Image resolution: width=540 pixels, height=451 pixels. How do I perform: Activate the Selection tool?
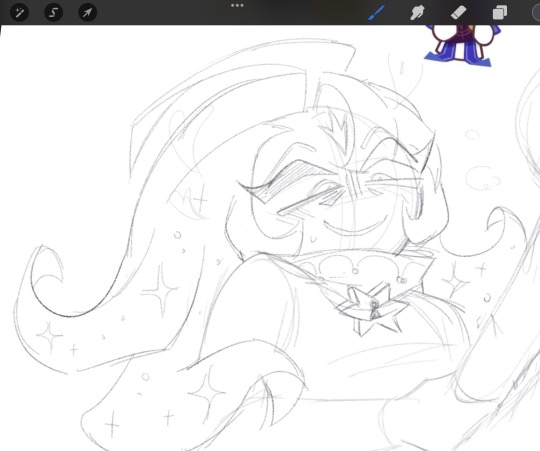[53, 13]
